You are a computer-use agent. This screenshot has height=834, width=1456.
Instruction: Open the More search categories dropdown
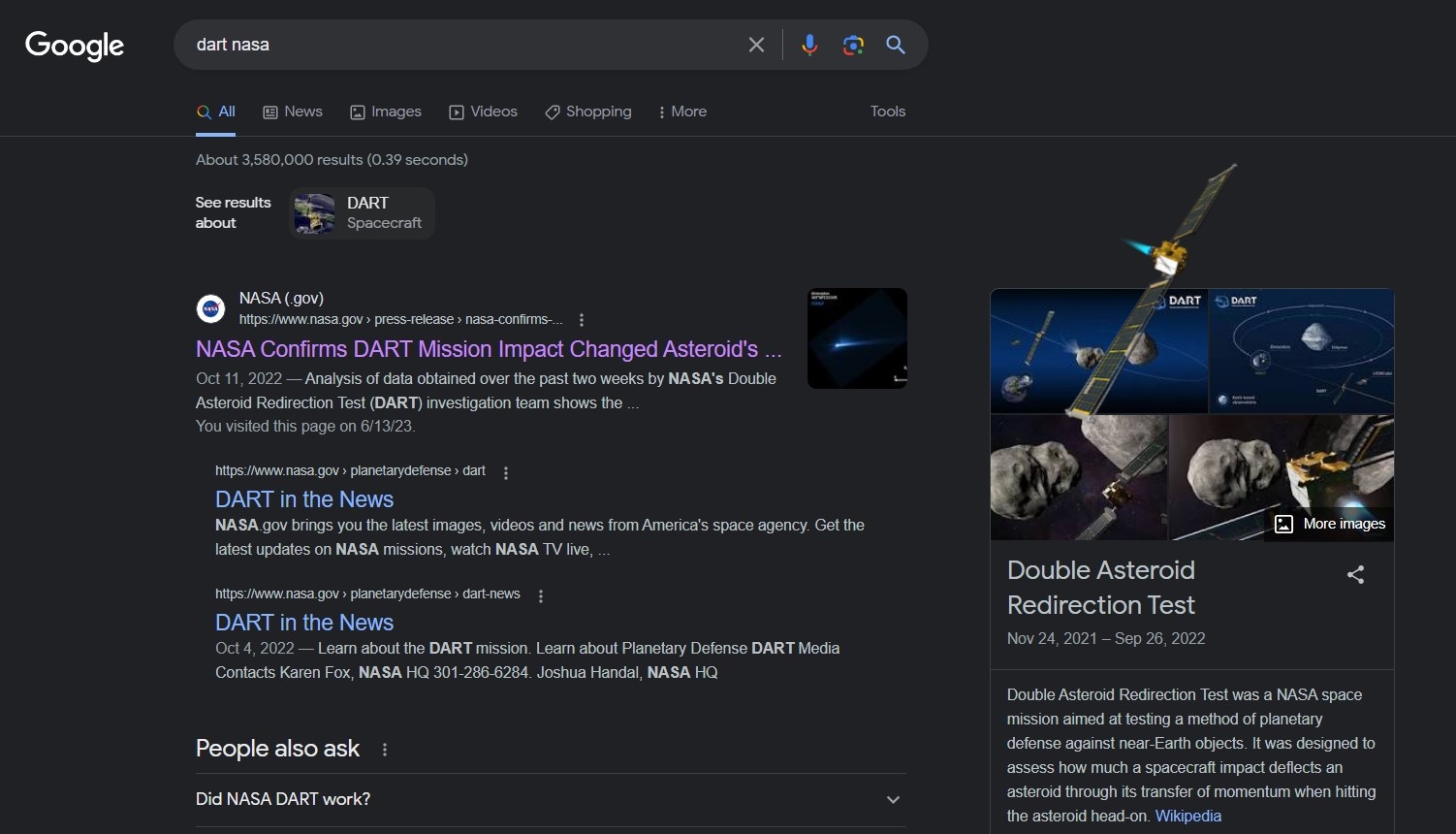681,112
